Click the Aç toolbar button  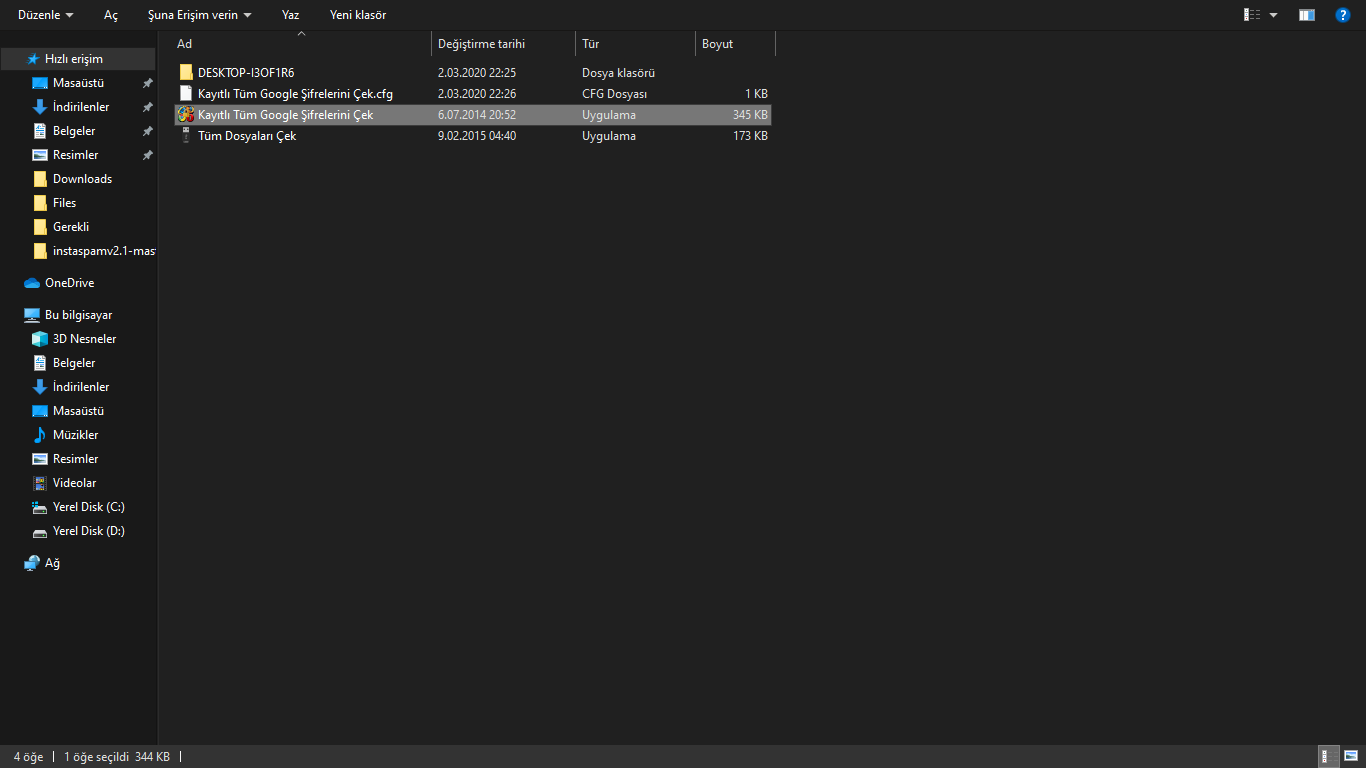coord(111,15)
